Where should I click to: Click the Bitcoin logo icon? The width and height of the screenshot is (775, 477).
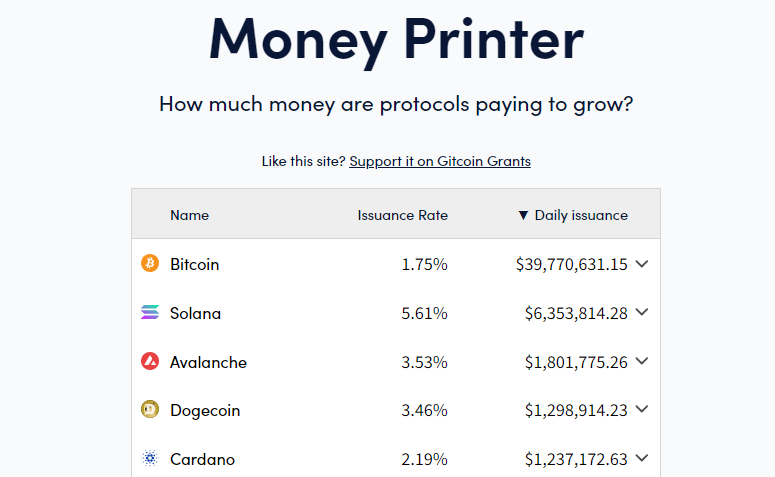(x=150, y=263)
